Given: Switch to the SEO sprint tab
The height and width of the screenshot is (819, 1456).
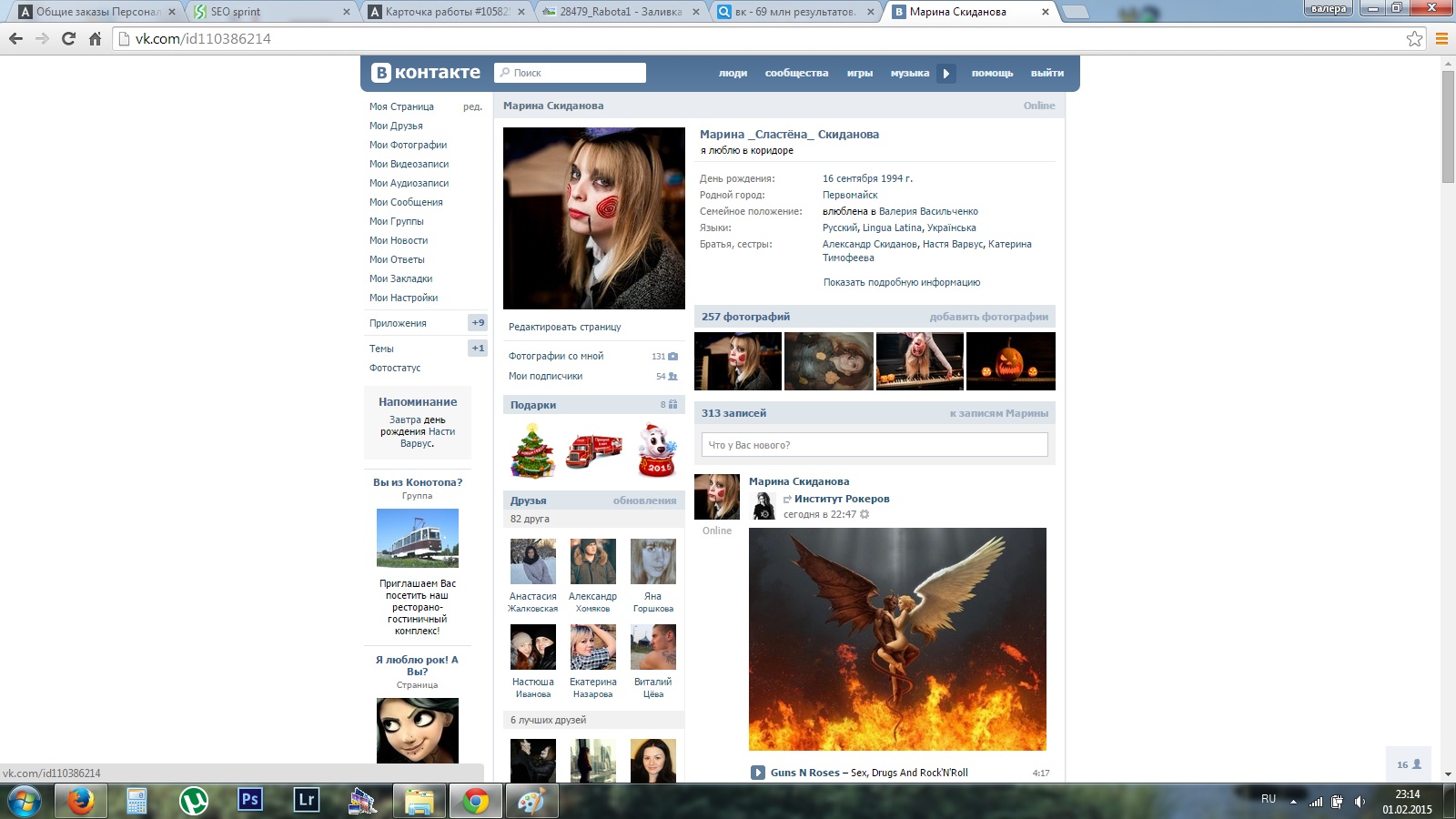Looking at the screenshot, I should [271, 12].
